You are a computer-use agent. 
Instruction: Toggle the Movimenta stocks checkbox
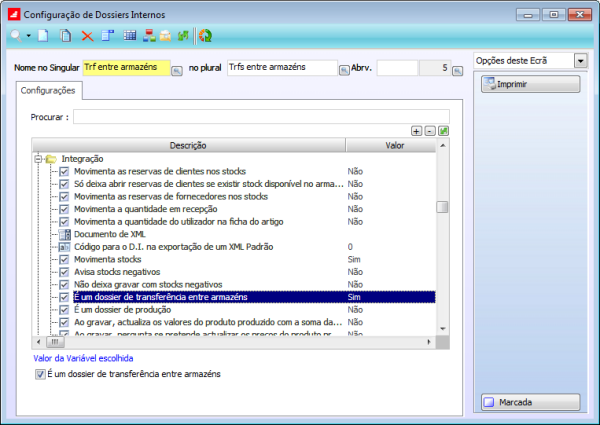pos(64,259)
